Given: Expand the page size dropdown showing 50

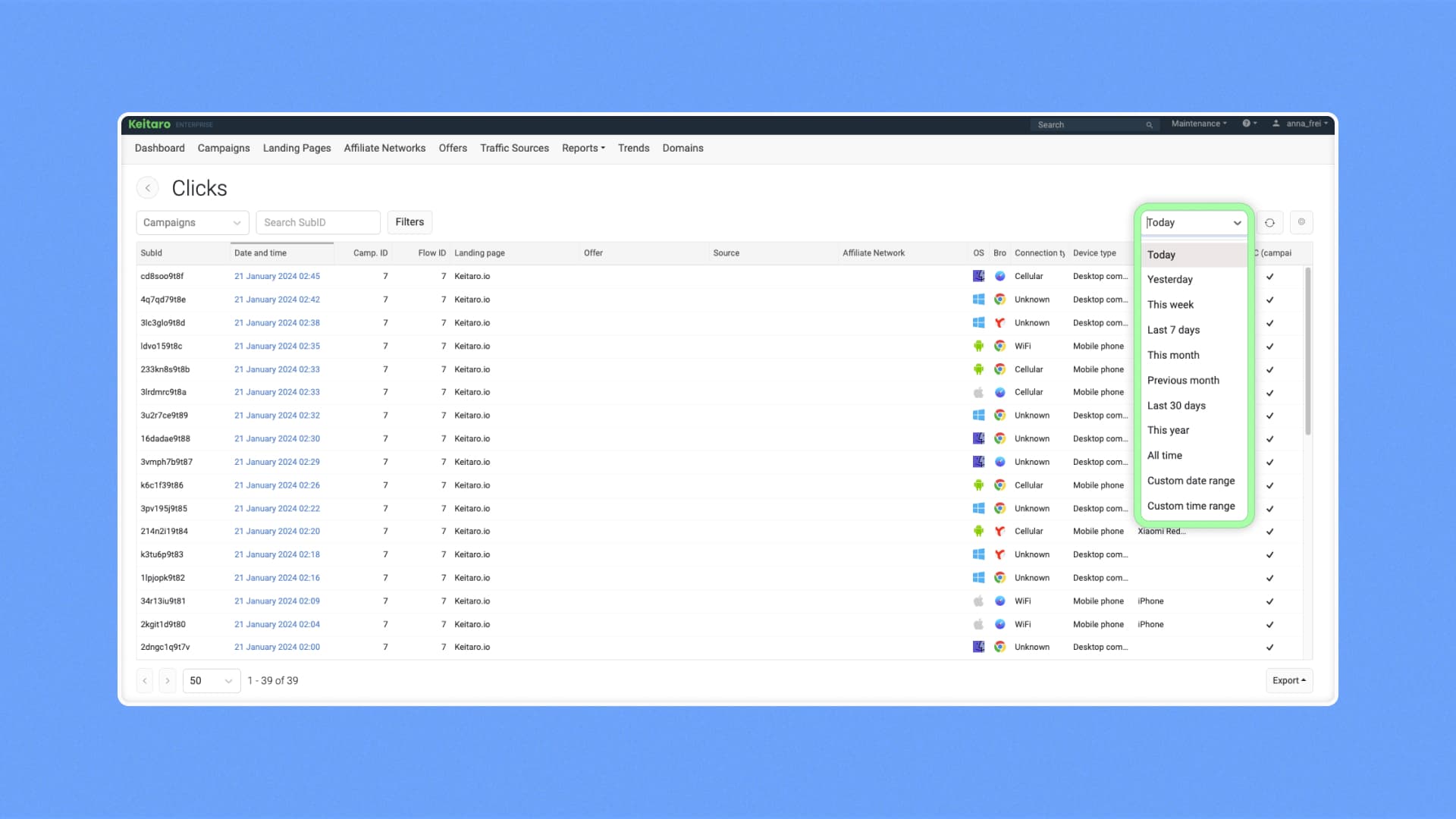Looking at the screenshot, I should [x=211, y=680].
